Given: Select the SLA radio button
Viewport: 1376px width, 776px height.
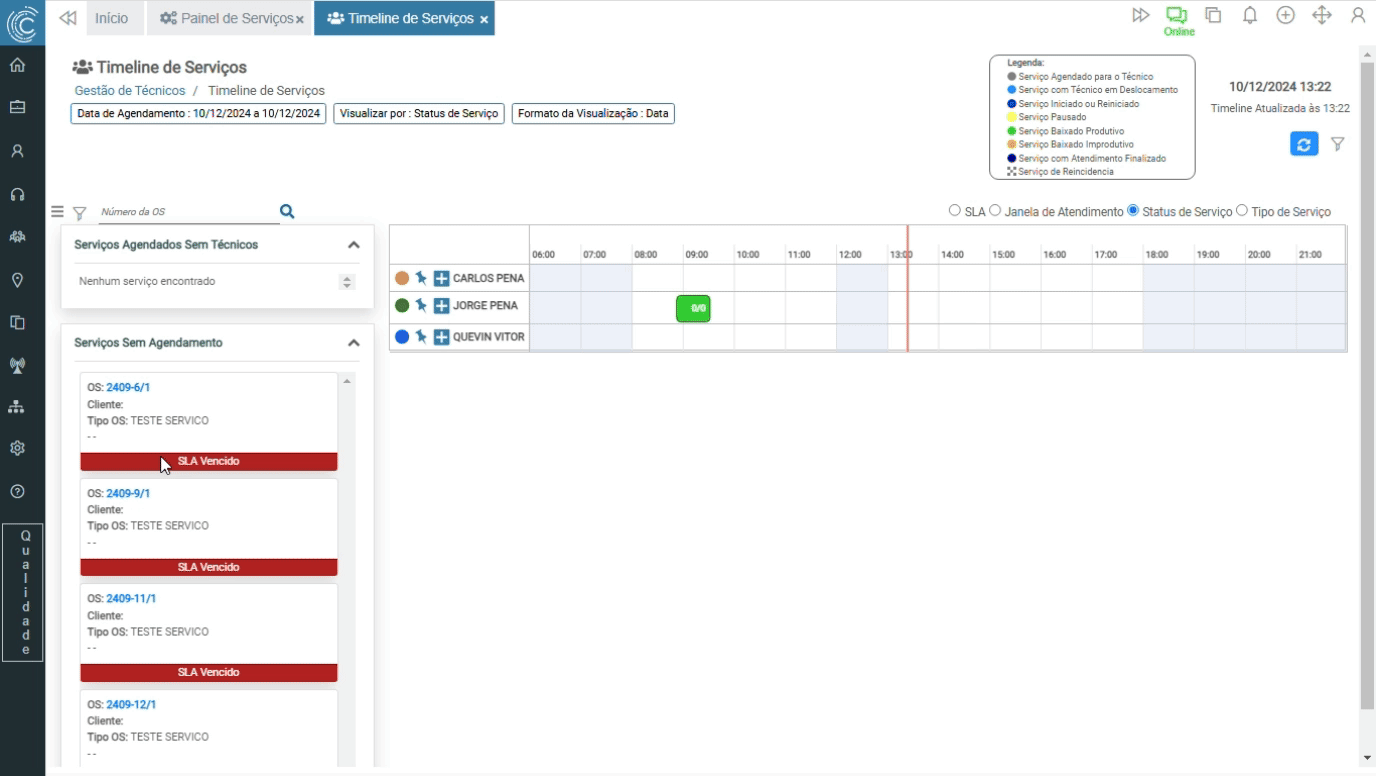Looking at the screenshot, I should [x=954, y=211].
